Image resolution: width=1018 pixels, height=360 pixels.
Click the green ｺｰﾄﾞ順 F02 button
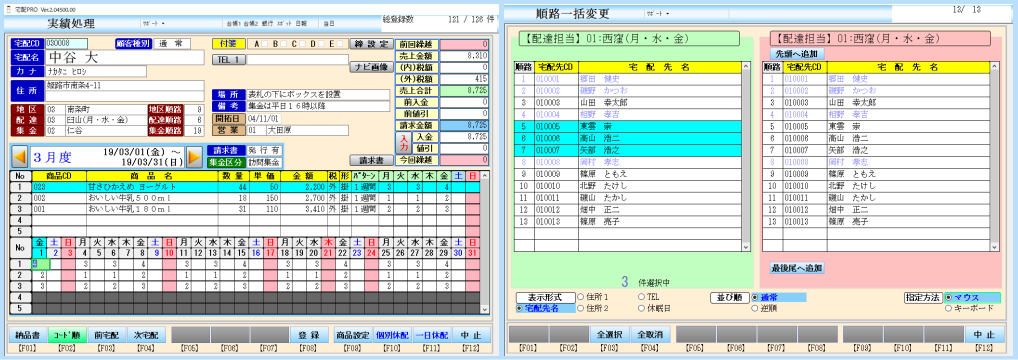68,335
